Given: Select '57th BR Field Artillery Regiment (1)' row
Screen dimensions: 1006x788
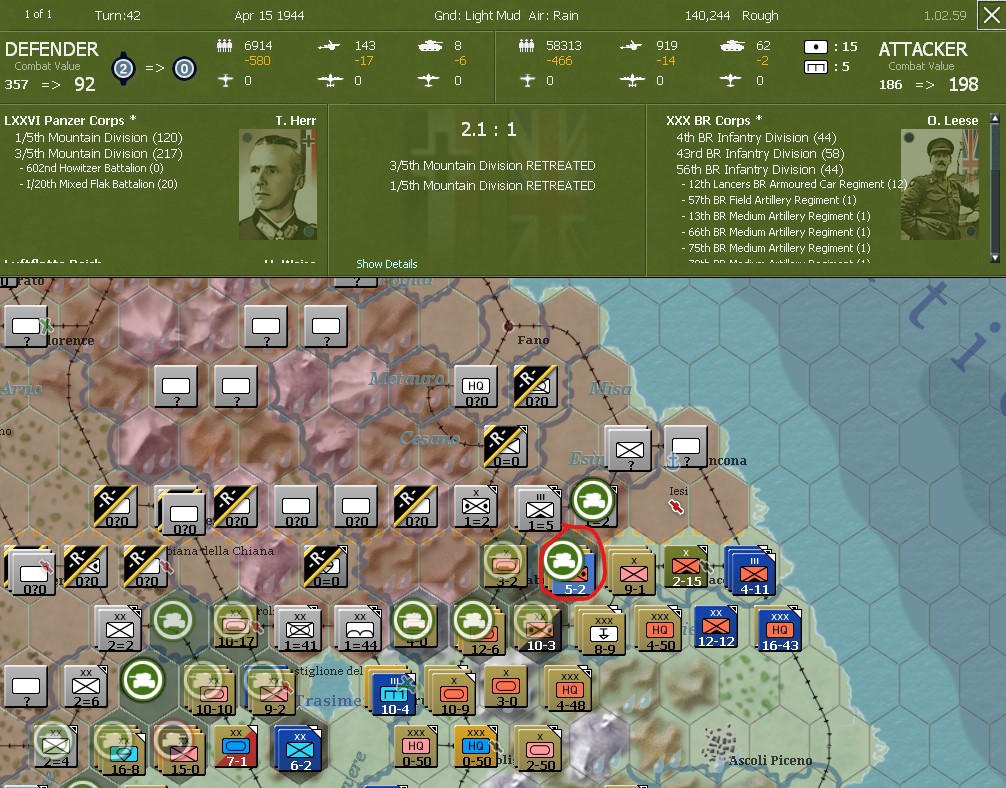Looking at the screenshot, I should (x=769, y=200).
